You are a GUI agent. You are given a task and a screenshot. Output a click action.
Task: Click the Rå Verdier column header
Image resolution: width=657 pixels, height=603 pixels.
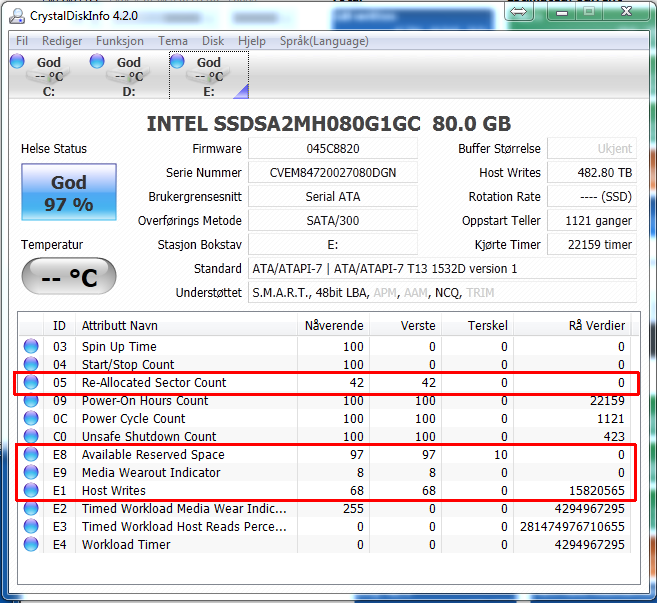click(x=572, y=325)
